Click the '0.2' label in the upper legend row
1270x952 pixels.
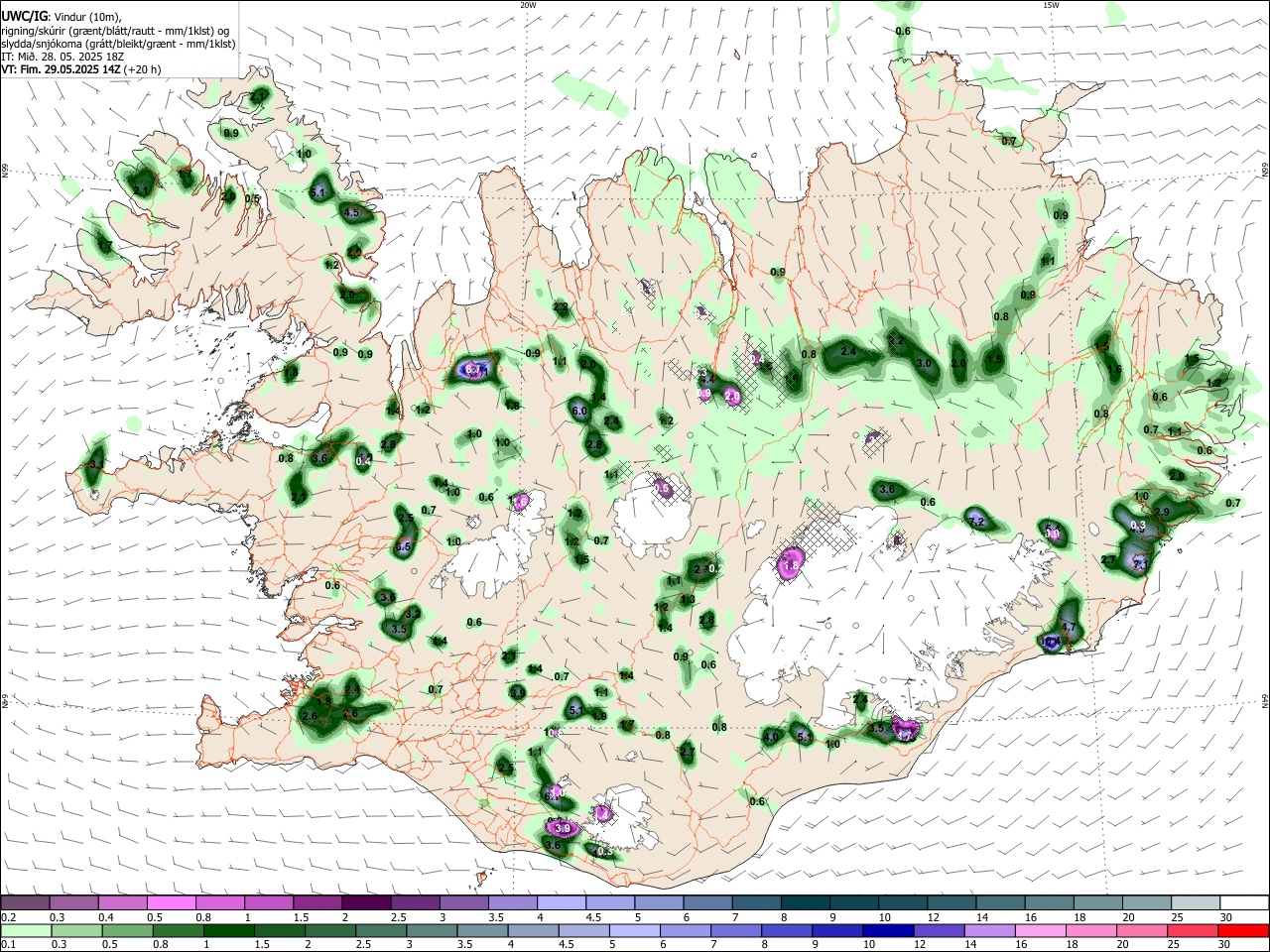[7, 917]
